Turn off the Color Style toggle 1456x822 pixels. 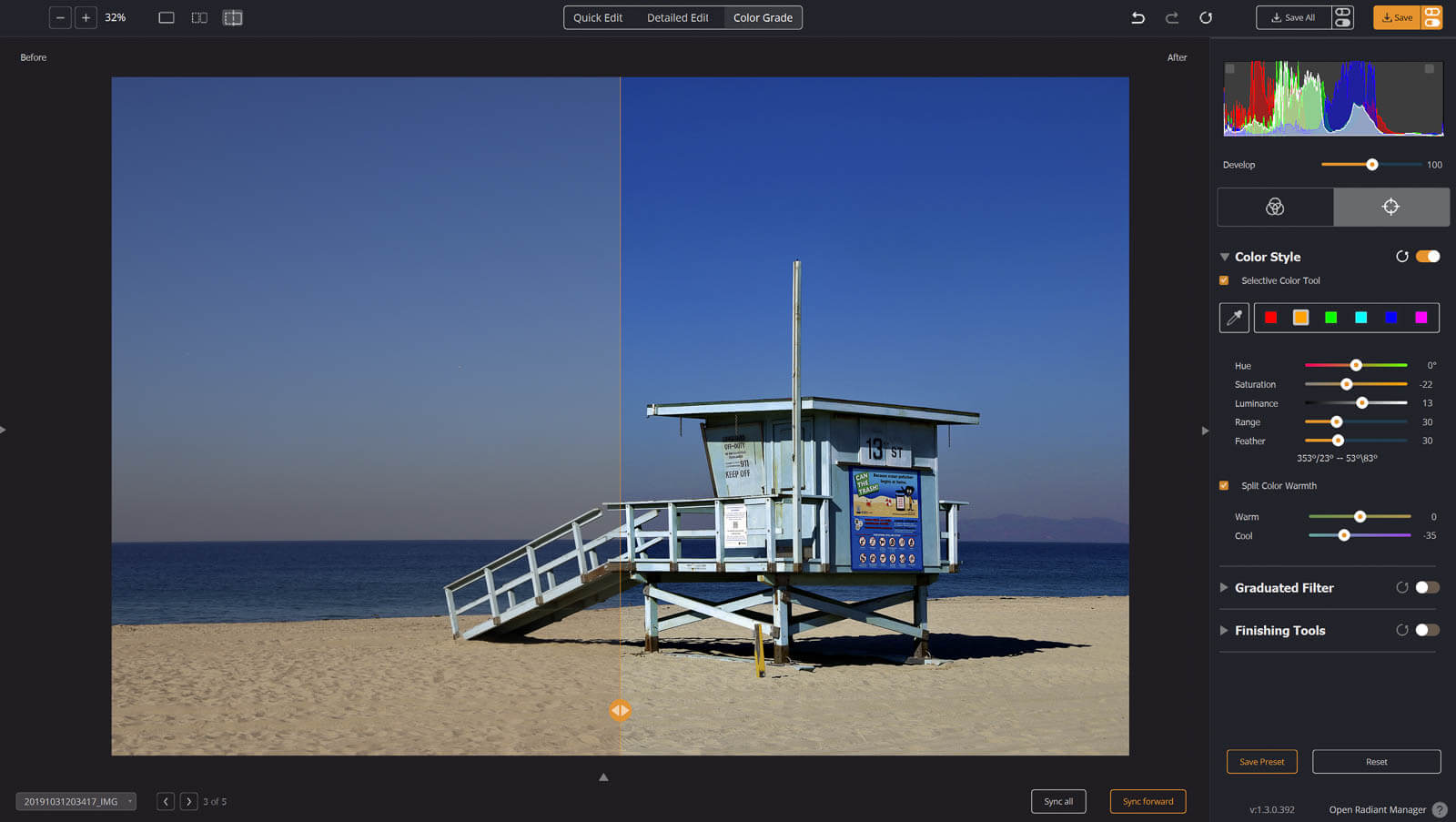1428,257
